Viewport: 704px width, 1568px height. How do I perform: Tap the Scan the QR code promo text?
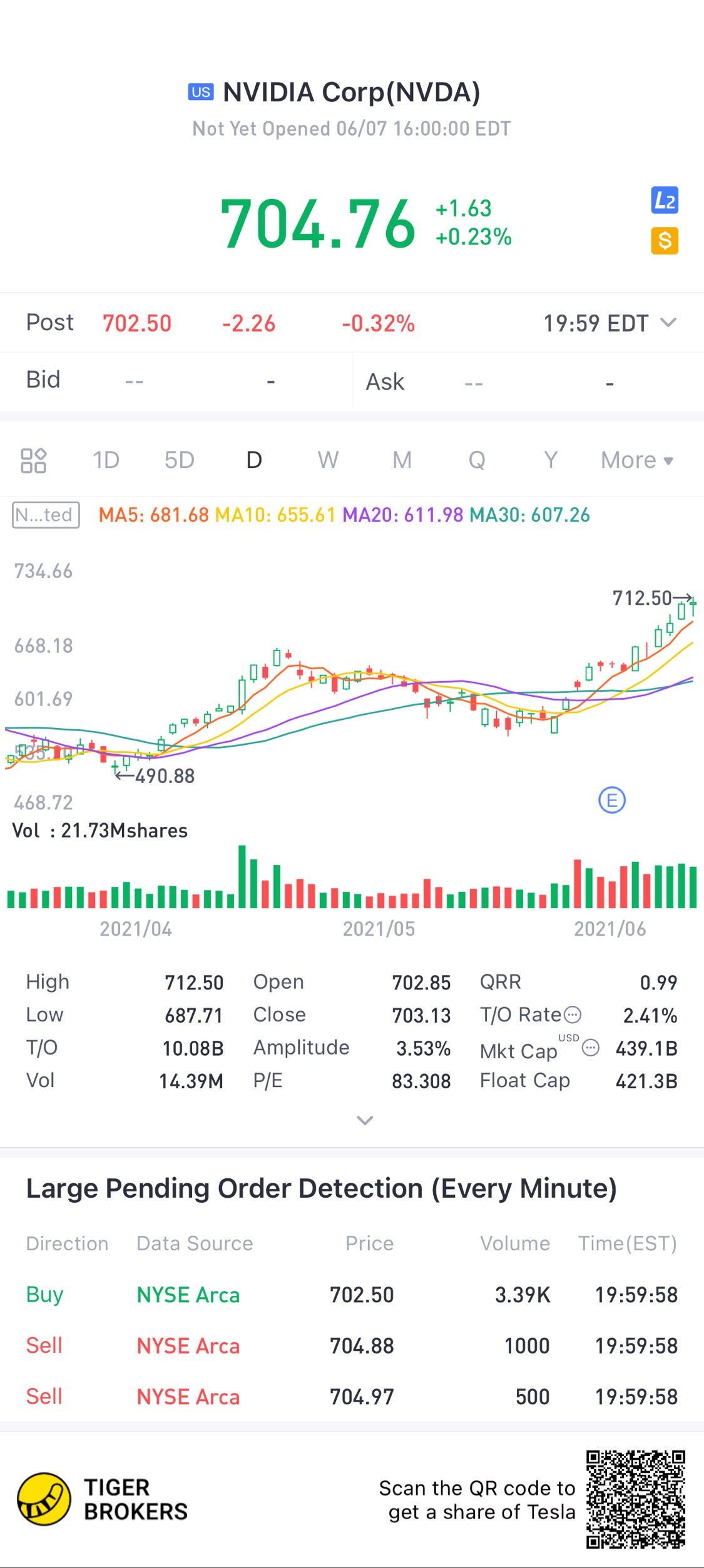[x=477, y=1500]
